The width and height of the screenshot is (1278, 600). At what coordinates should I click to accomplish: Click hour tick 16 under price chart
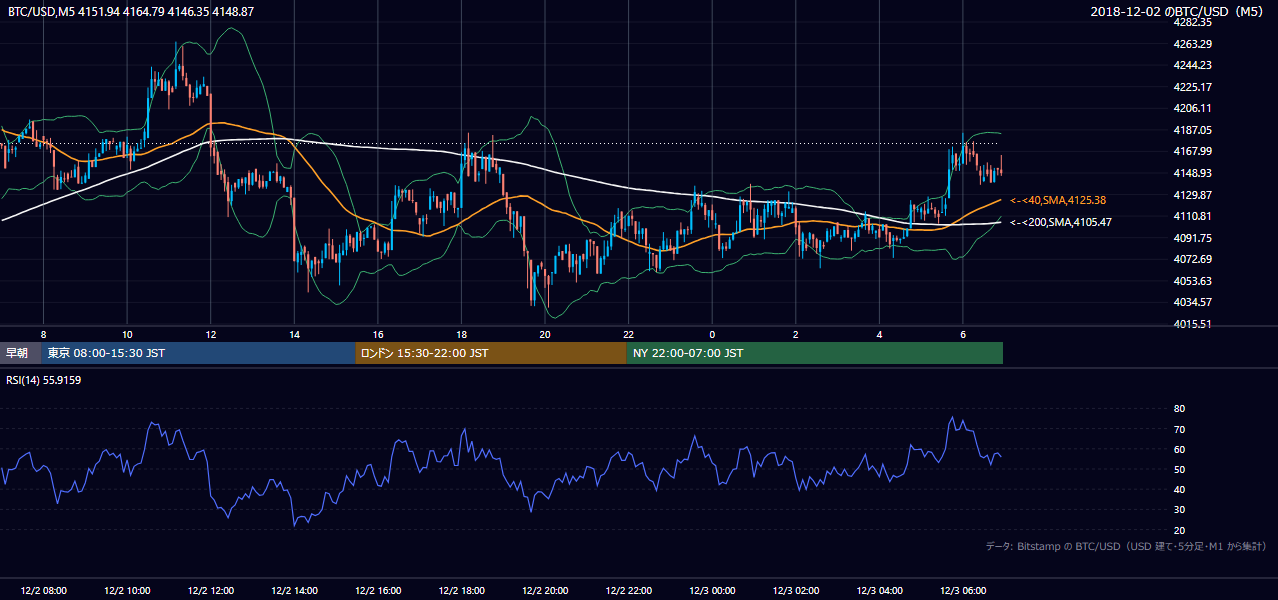click(378, 334)
